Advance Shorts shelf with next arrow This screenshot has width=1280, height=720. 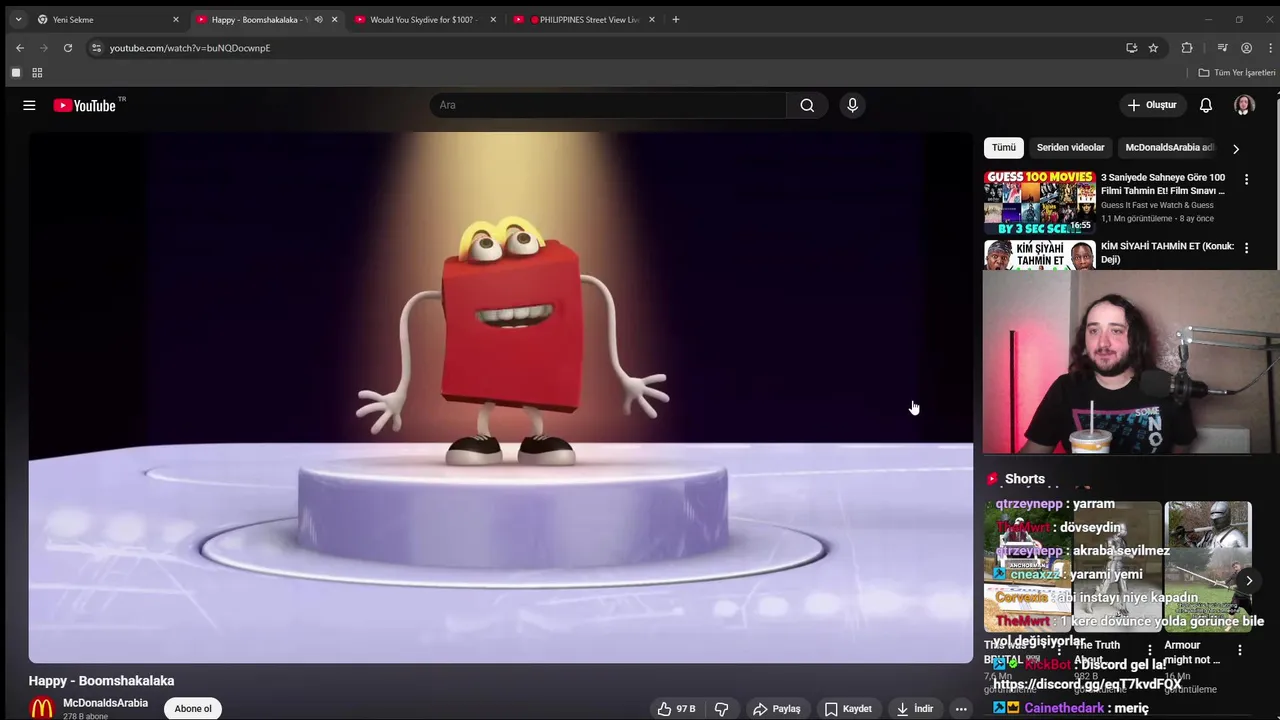coord(1249,580)
